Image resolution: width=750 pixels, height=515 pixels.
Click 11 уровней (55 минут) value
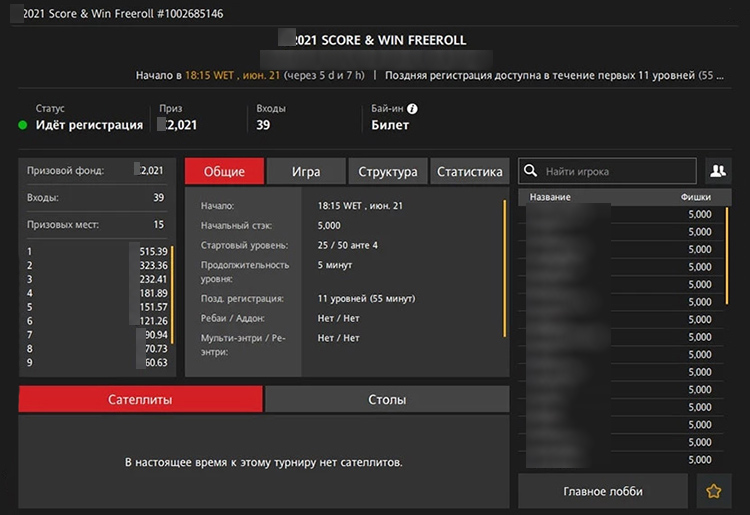coord(366,298)
